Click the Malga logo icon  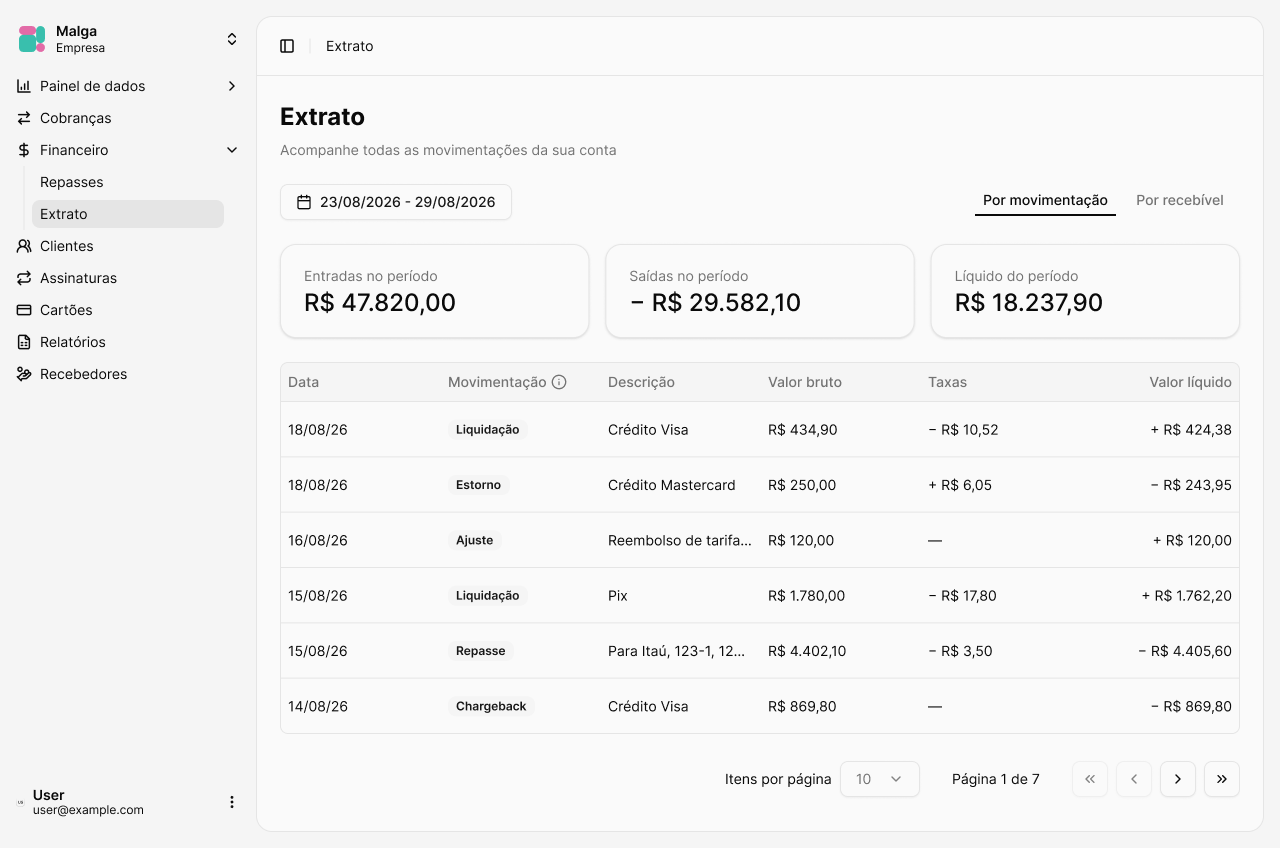(x=32, y=39)
